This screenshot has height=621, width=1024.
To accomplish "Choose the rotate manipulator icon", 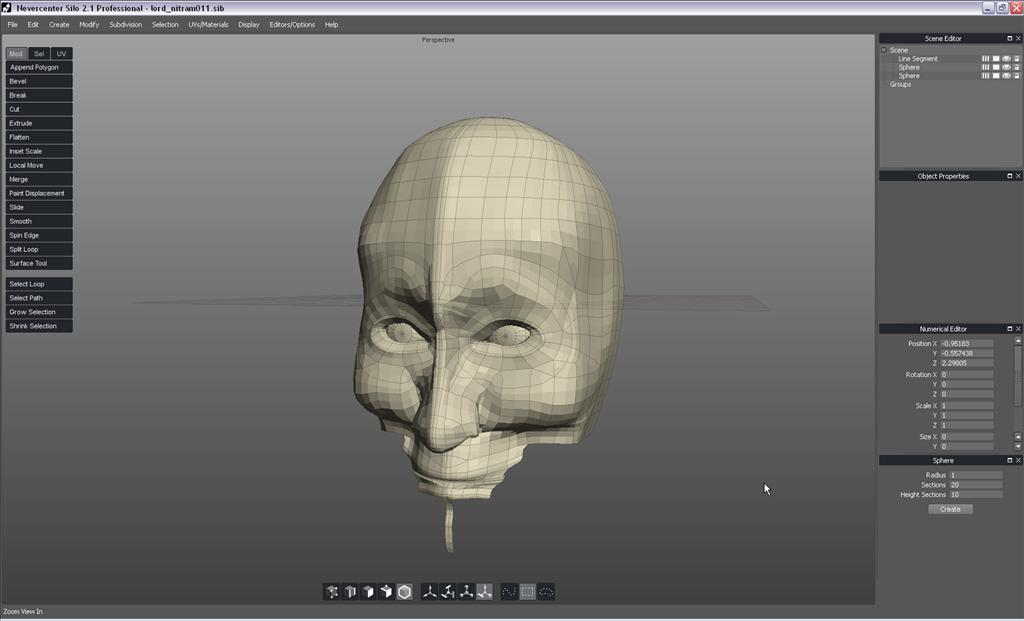I will (448, 592).
